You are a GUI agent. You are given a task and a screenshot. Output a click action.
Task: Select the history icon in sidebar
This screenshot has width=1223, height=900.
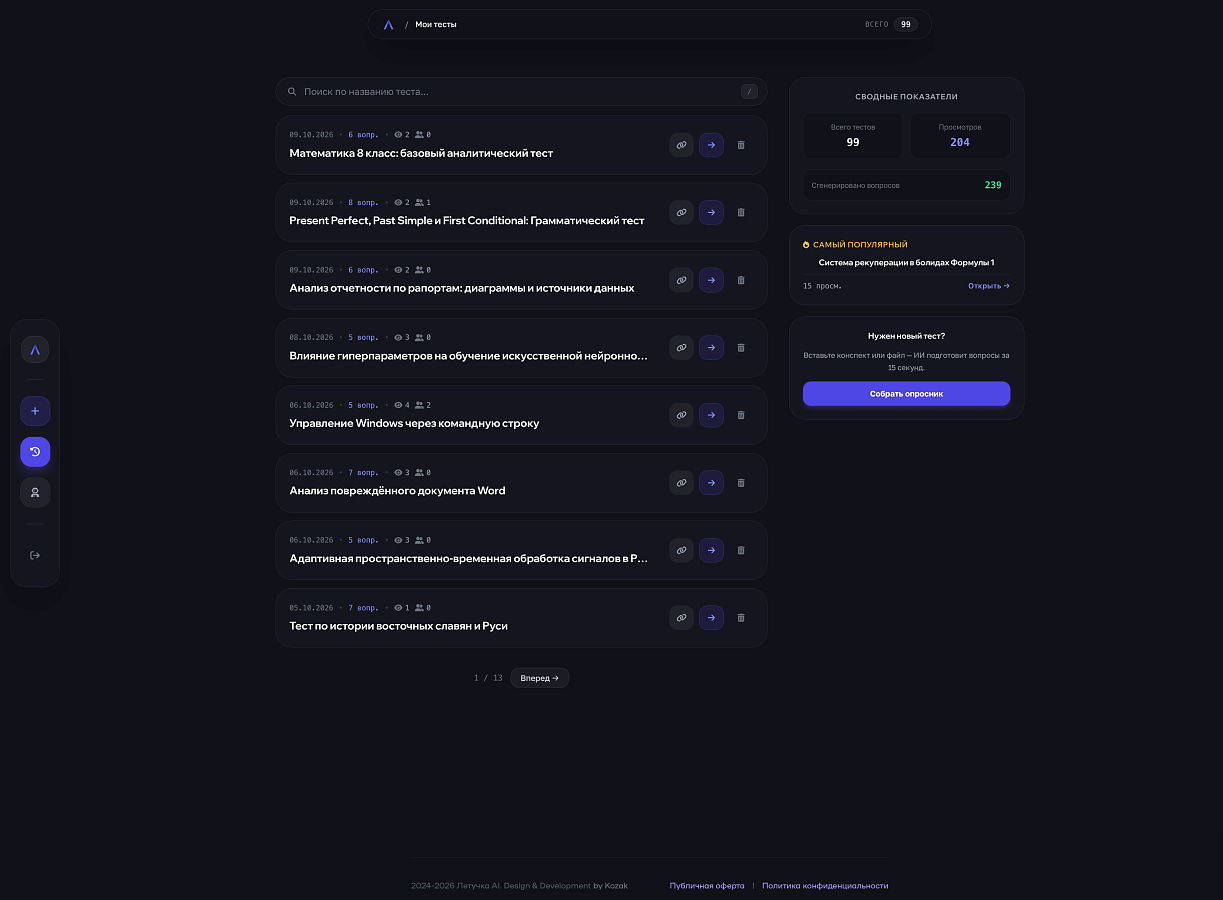[x=35, y=452]
